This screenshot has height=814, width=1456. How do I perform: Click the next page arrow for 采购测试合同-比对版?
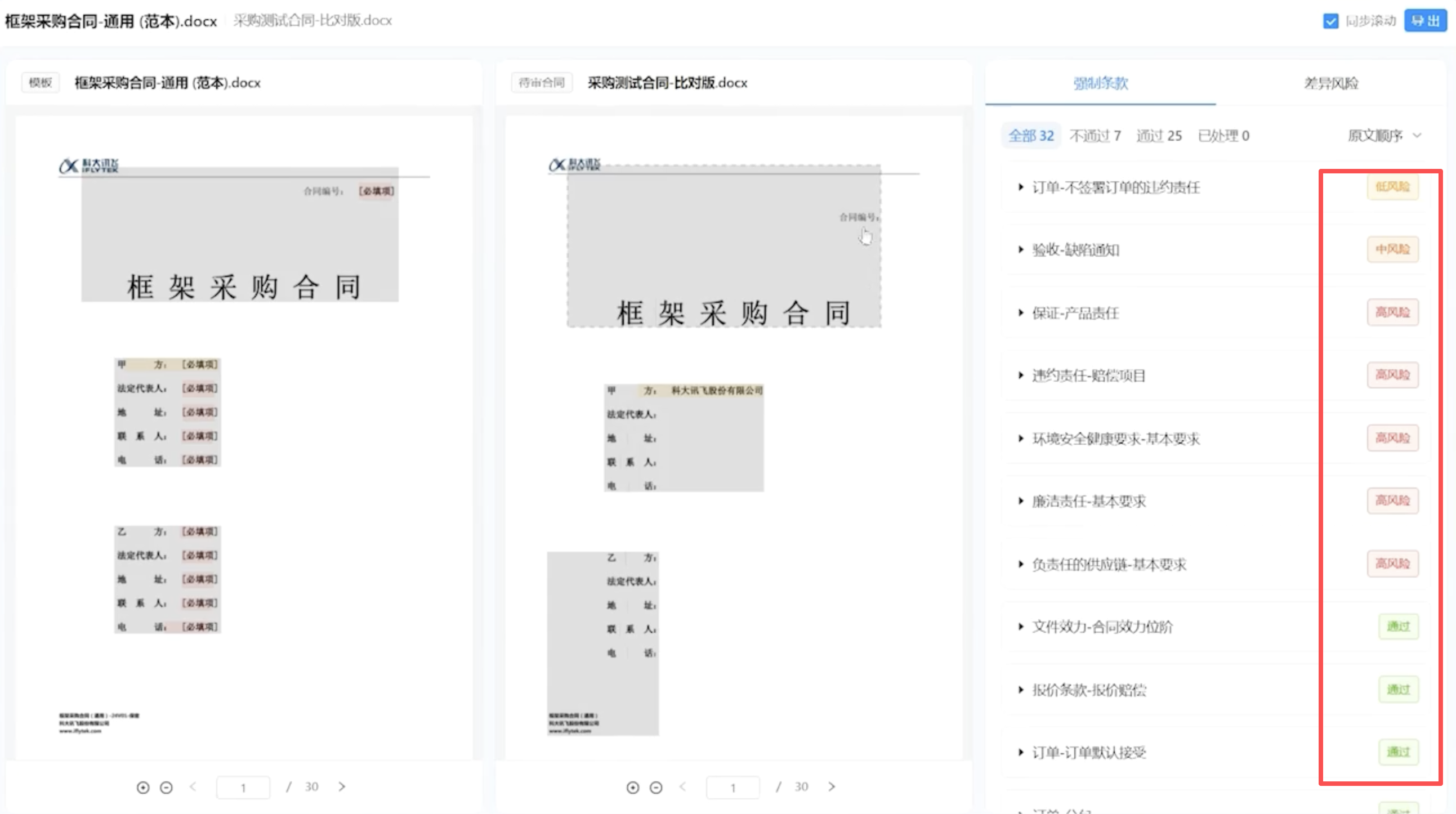pos(832,786)
